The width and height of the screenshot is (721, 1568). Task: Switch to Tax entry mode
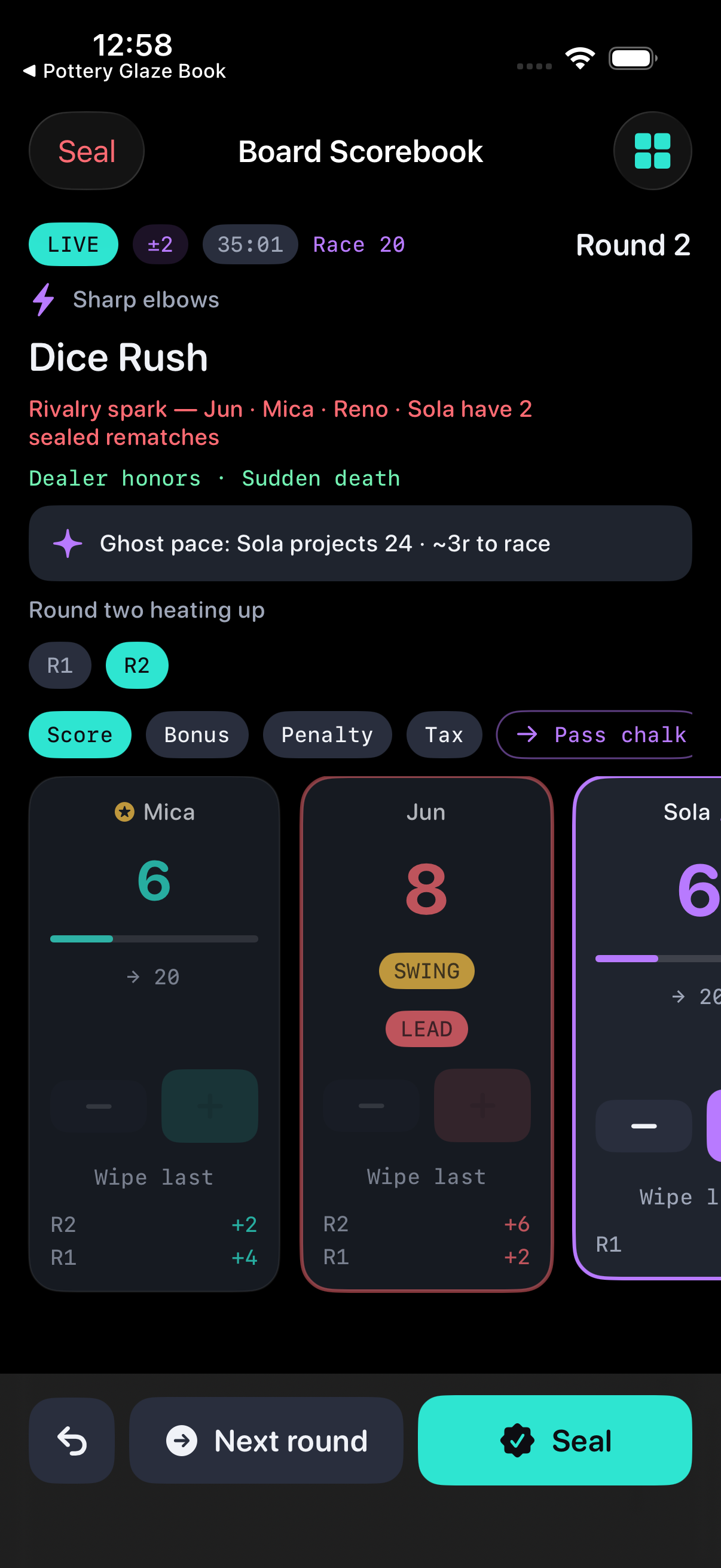[444, 735]
